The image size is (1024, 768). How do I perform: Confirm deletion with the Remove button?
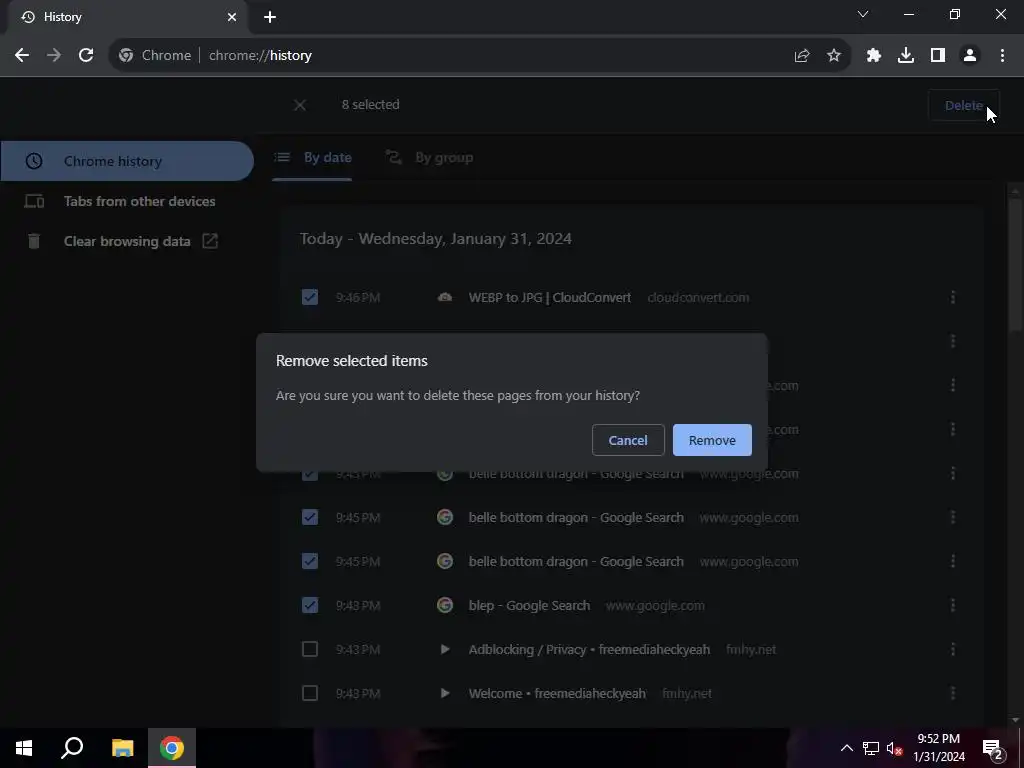click(712, 440)
